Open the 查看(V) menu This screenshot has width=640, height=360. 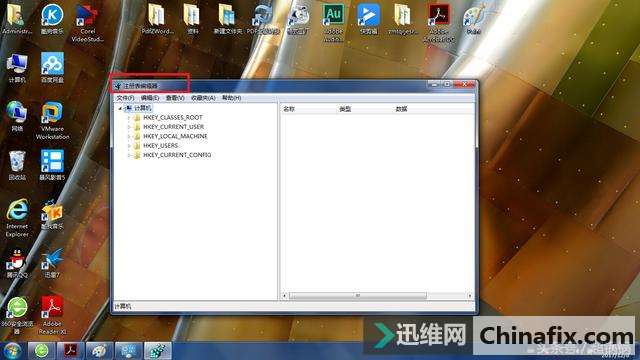[175, 98]
